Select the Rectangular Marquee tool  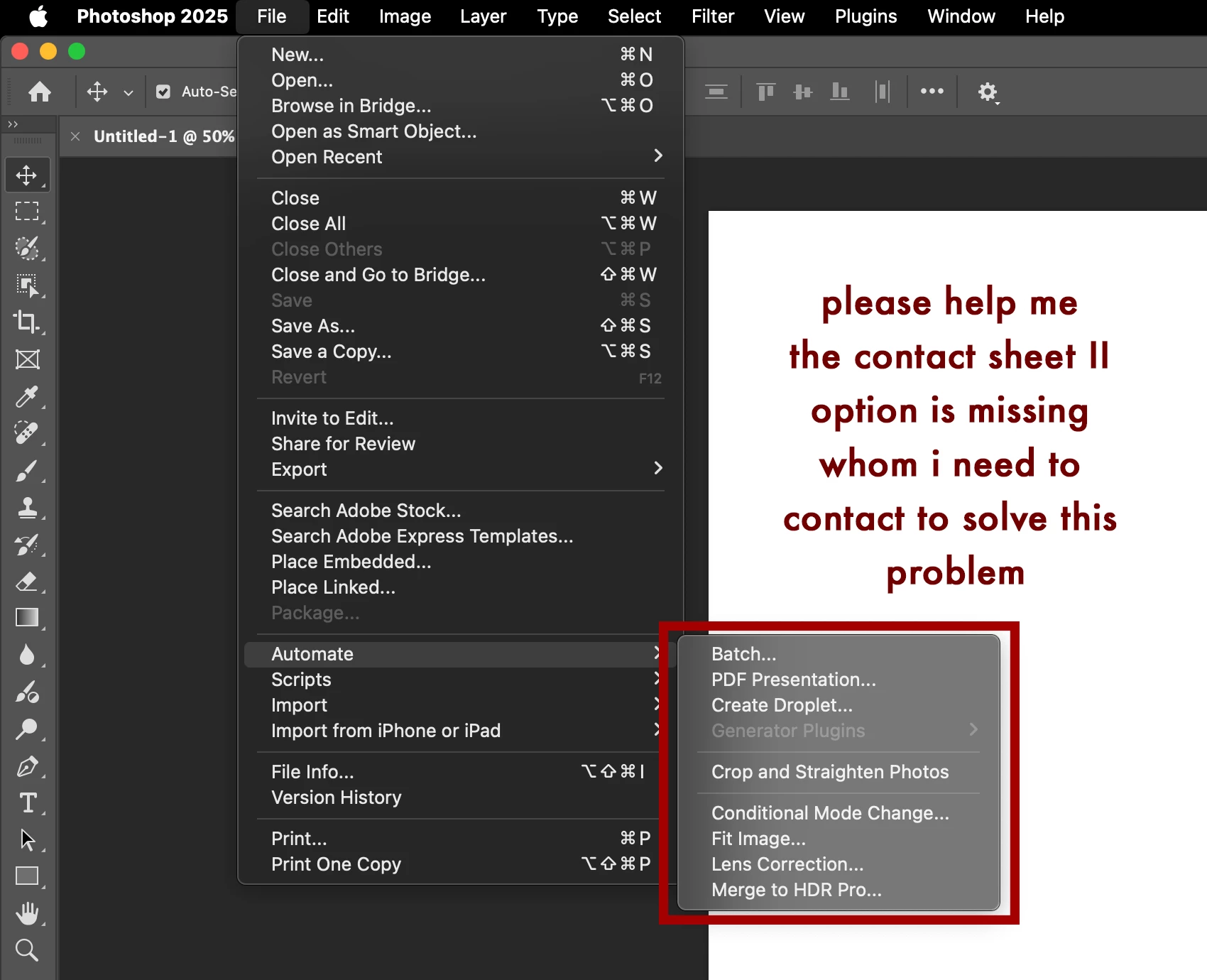click(x=27, y=212)
